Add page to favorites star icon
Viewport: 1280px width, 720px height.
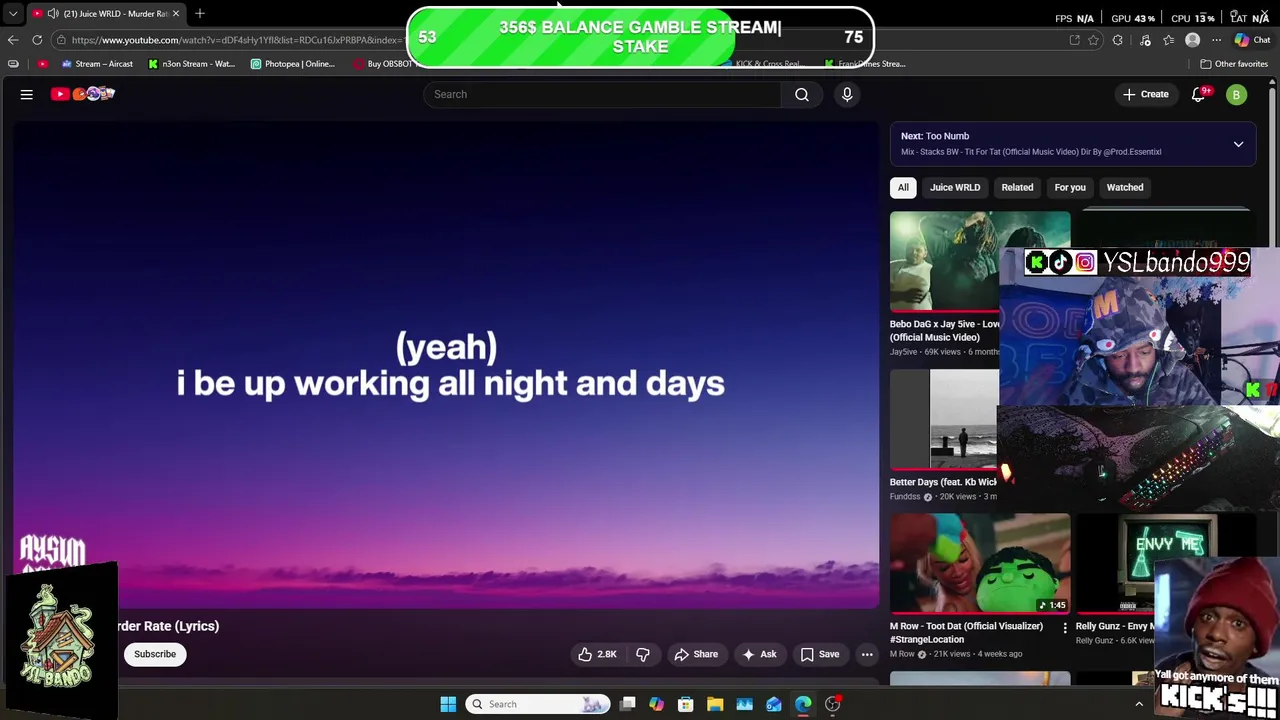coord(1093,40)
